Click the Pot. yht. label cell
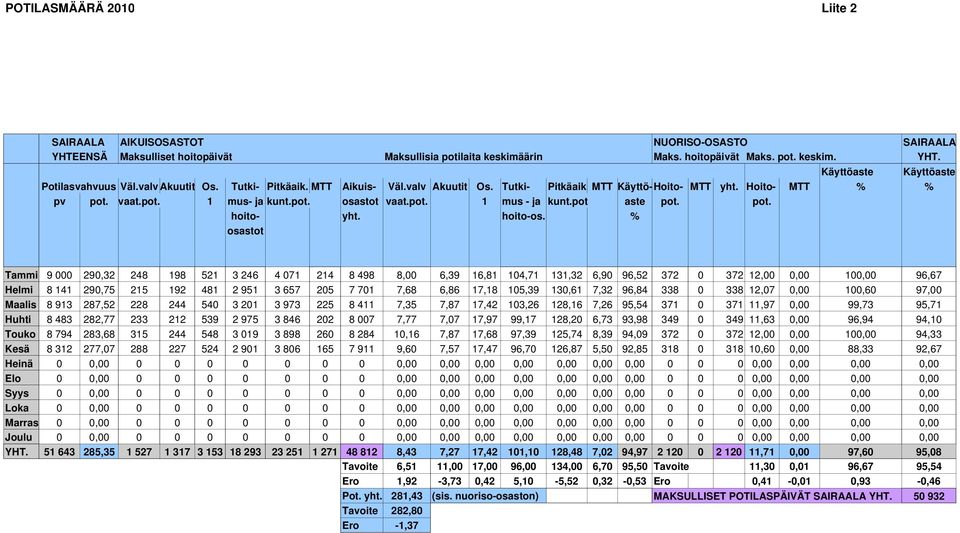This screenshot has height=533, width=960. click(x=362, y=496)
